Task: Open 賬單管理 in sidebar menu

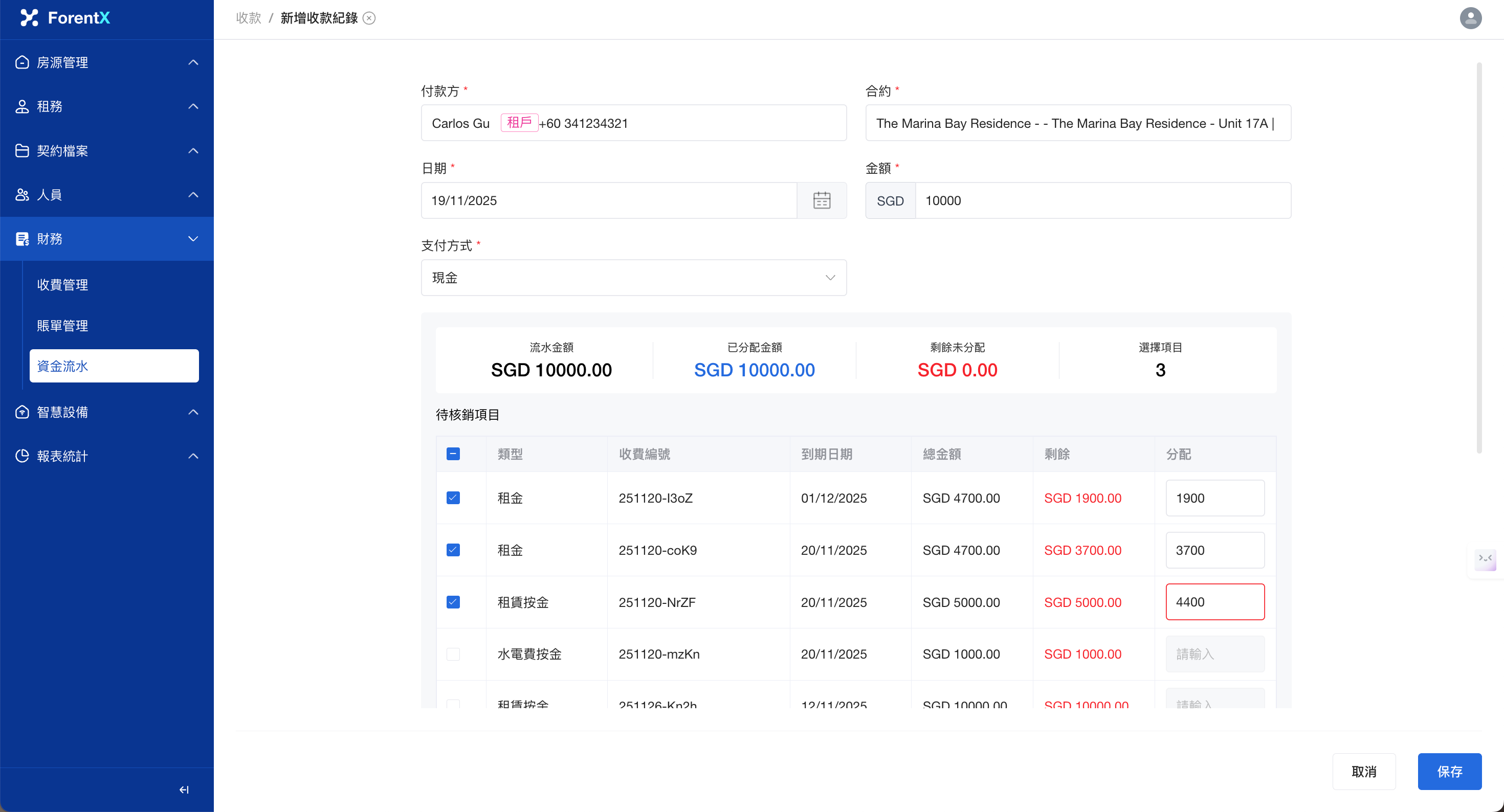Action: 62,326
